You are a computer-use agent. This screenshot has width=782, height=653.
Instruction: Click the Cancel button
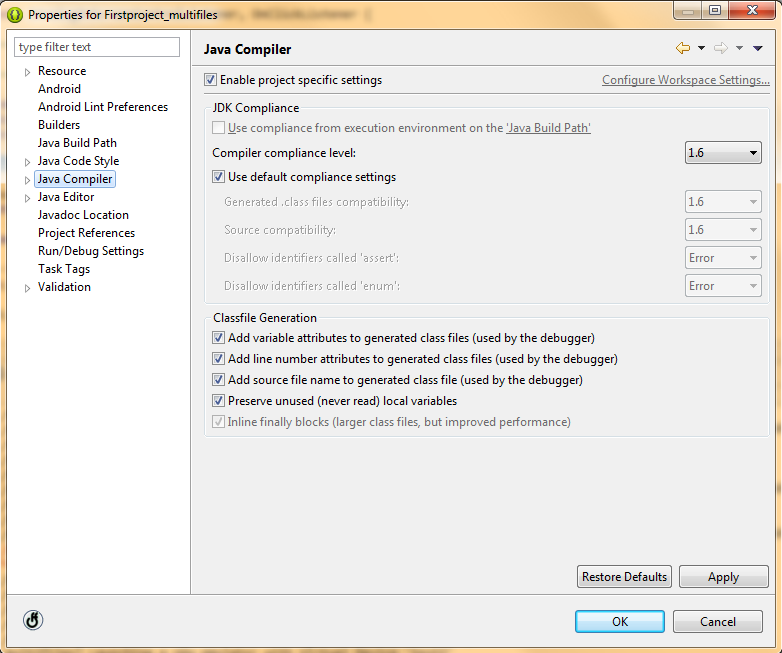pyautogui.click(x=718, y=622)
